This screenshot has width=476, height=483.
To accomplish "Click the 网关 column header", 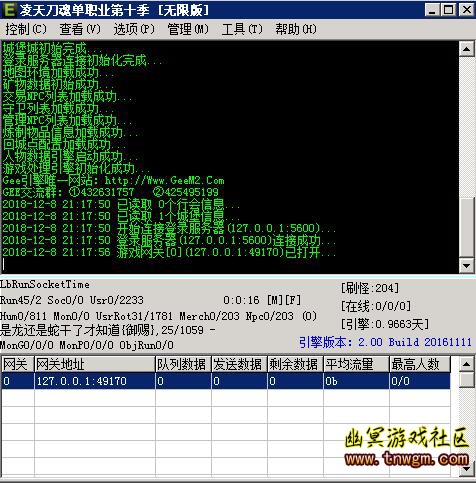I will pos(18,364).
